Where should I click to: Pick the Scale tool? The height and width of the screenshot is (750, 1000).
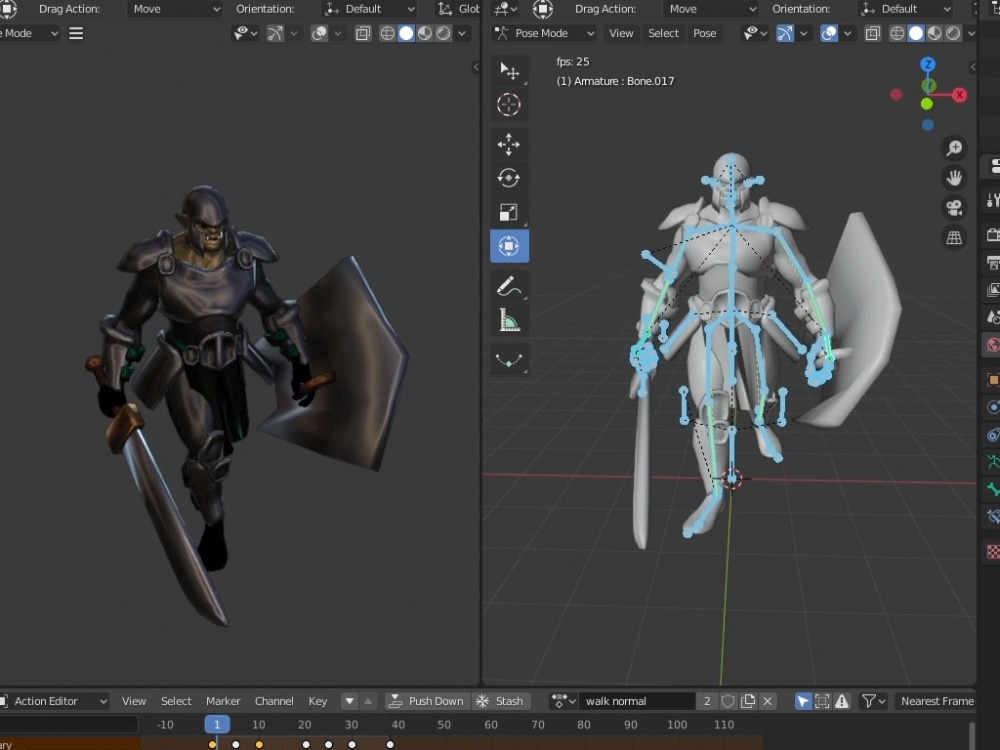pyautogui.click(x=509, y=211)
